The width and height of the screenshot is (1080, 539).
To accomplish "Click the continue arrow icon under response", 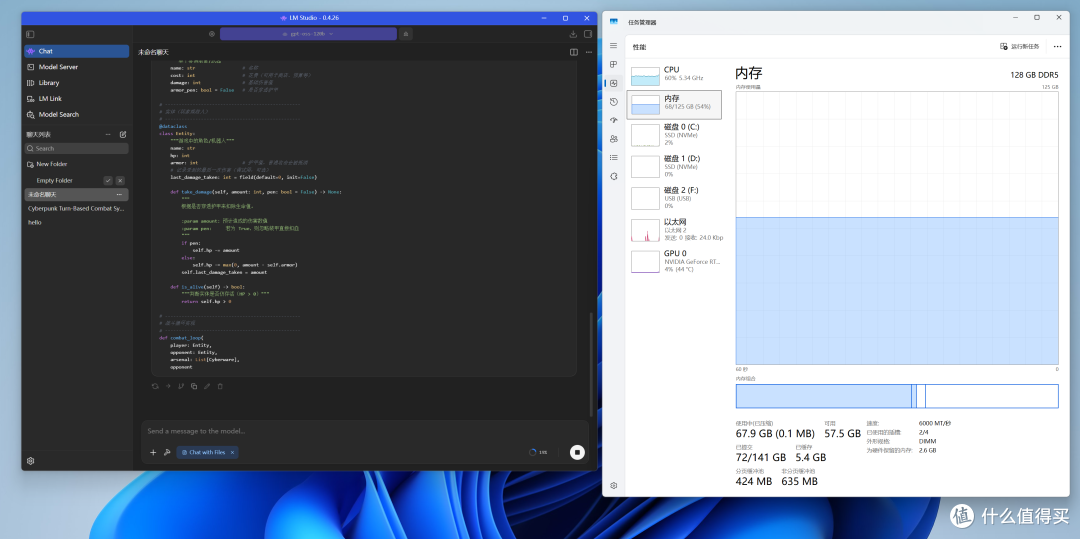I will (x=168, y=386).
